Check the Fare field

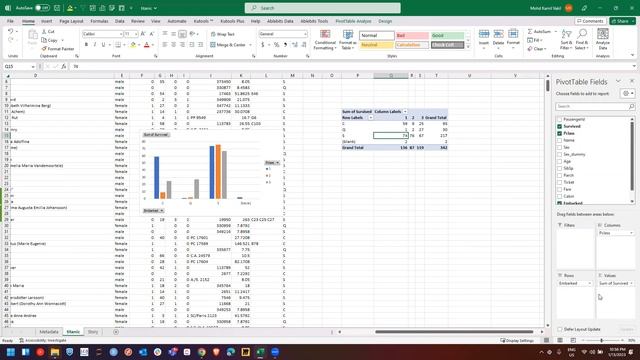tap(560, 189)
